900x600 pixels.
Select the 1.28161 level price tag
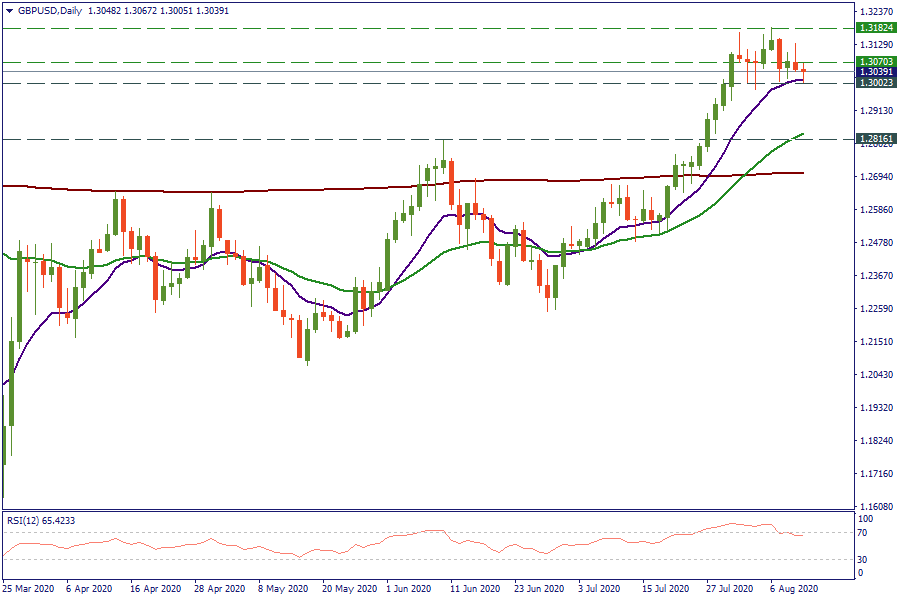tap(875, 140)
